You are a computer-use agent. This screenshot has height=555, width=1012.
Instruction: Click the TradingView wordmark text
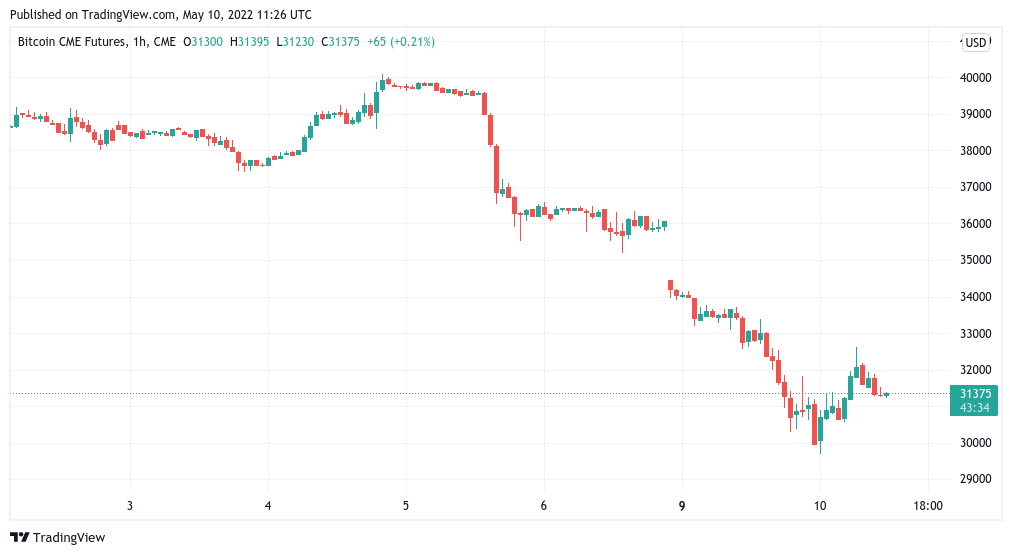(69, 537)
